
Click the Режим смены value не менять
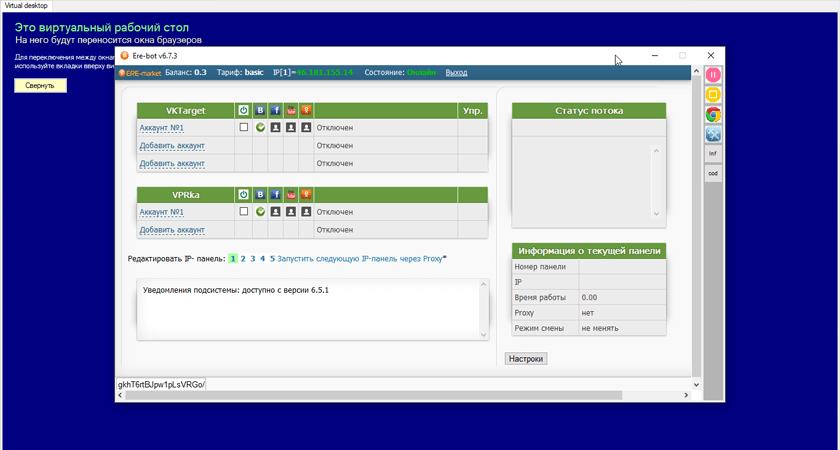[x=599, y=328]
